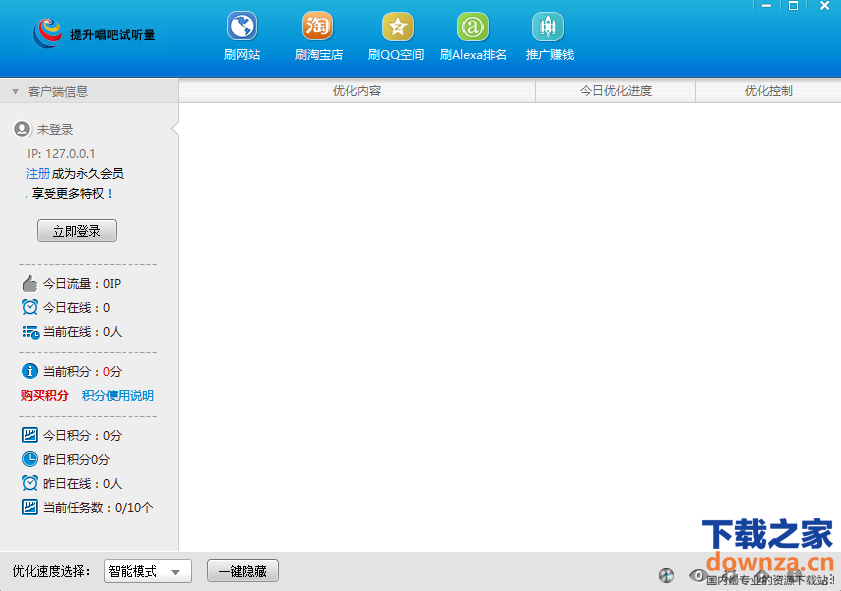Click the sidebar collapse arrow notch

point(175,129)
